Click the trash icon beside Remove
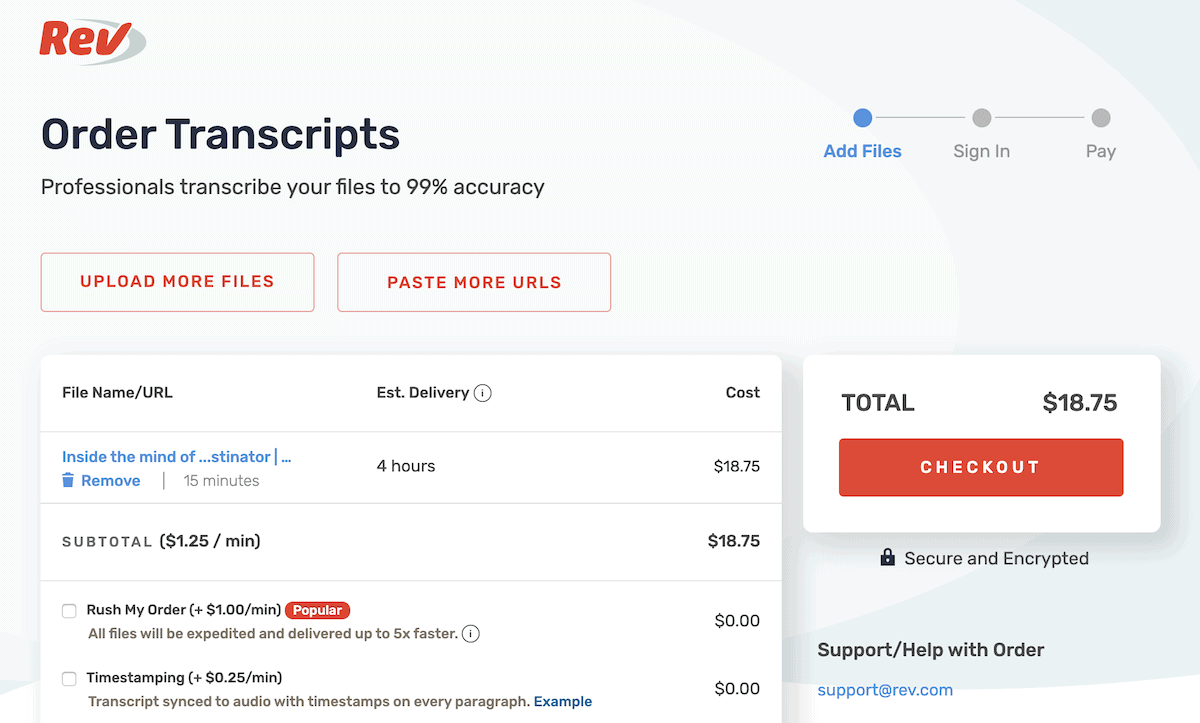The image size is (1200, 723). 68,481
